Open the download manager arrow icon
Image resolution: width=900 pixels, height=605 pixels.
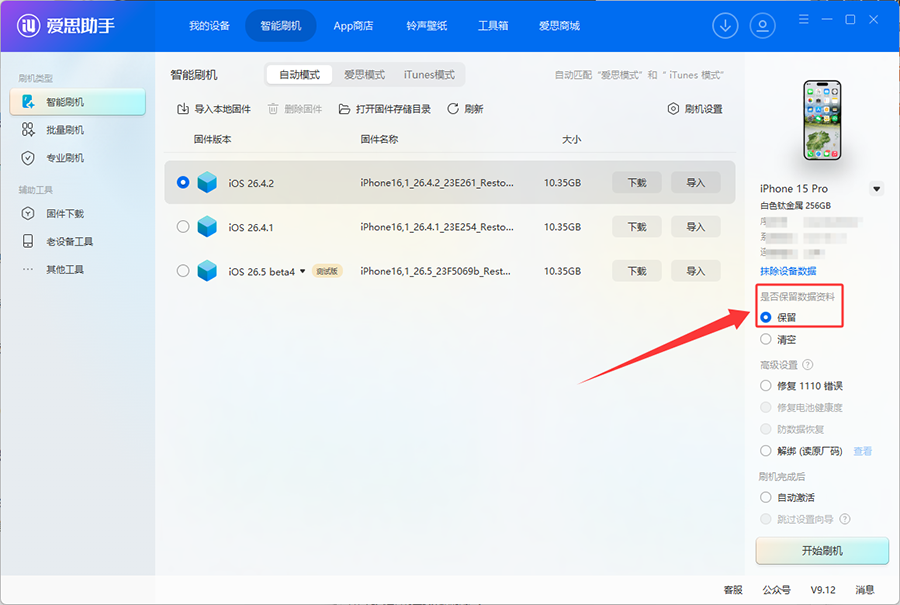[x=725, y=26]
